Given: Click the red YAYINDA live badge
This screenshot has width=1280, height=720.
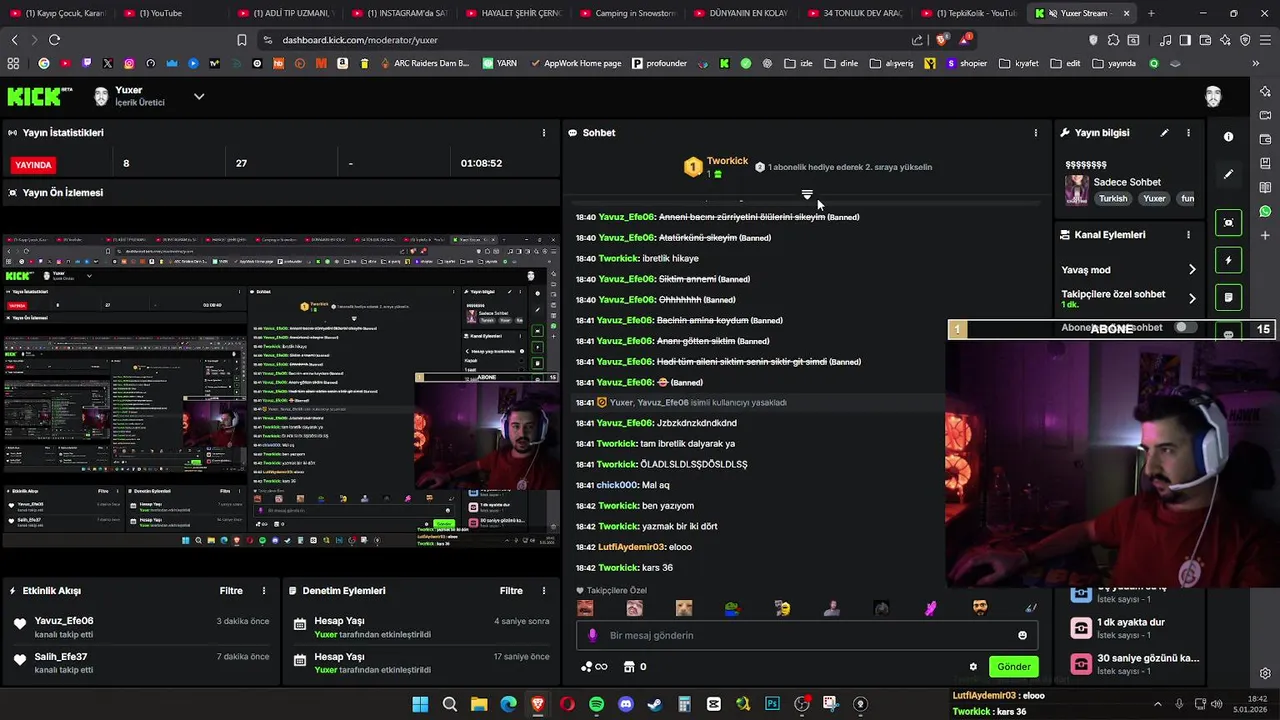Looking at the screenshot, I should (33, 164).
